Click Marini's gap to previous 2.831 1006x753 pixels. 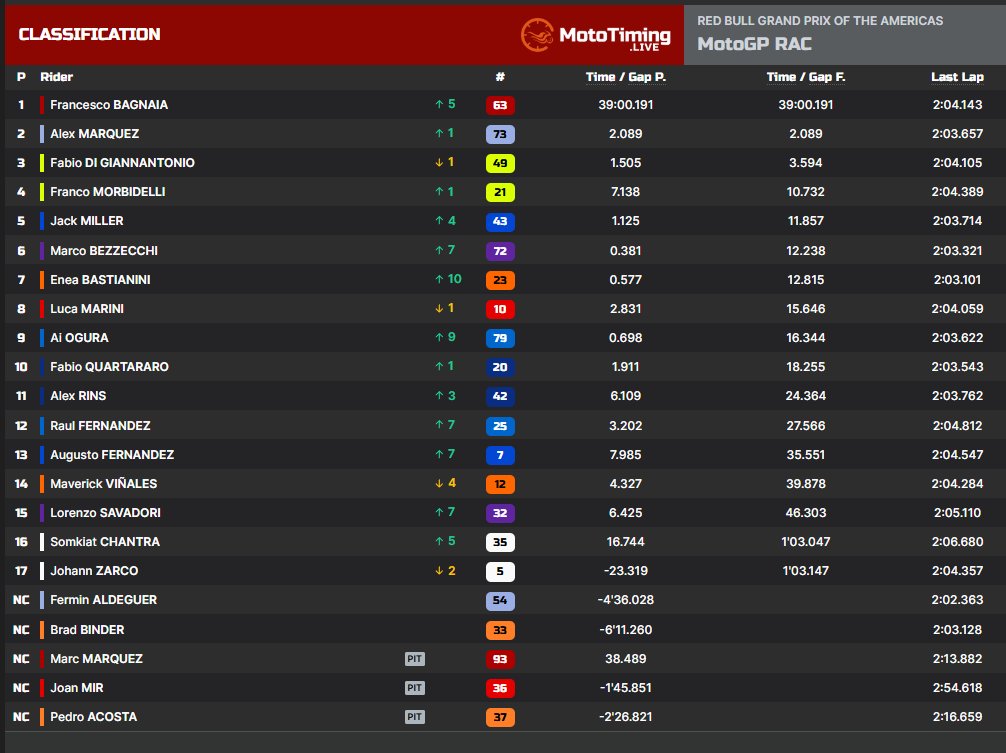point(626,309)
